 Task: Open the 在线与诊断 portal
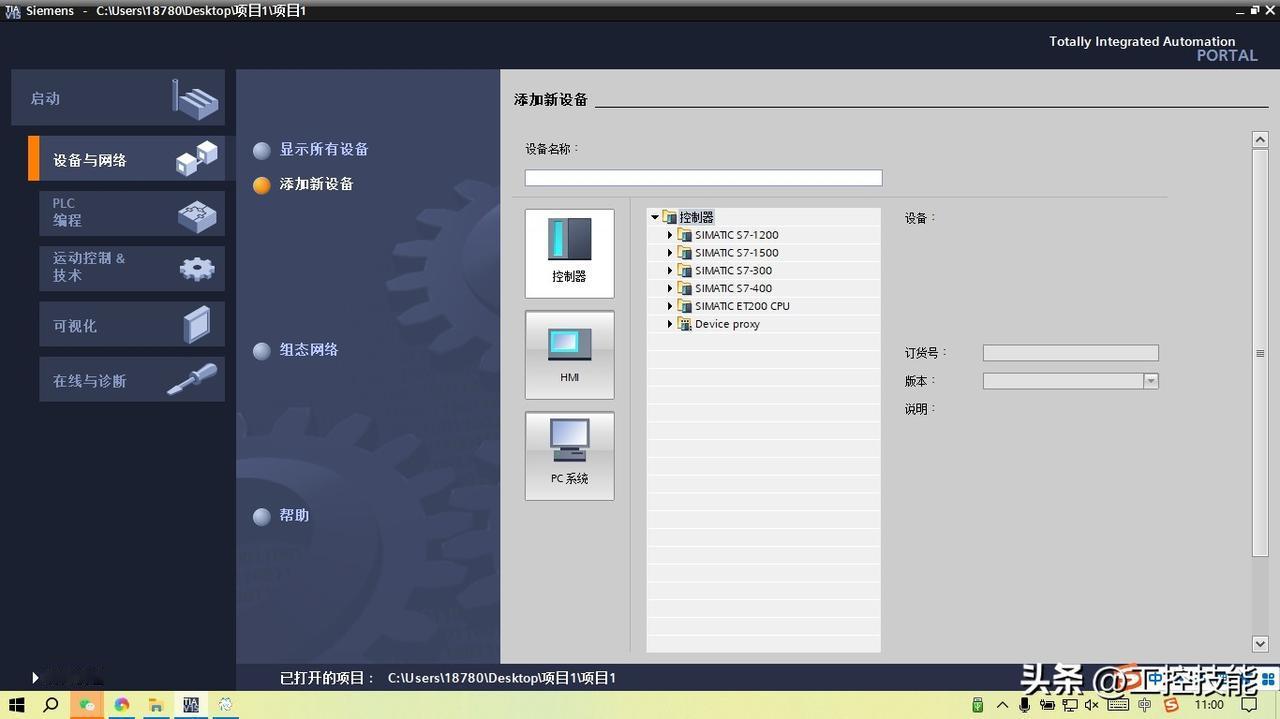132,380
